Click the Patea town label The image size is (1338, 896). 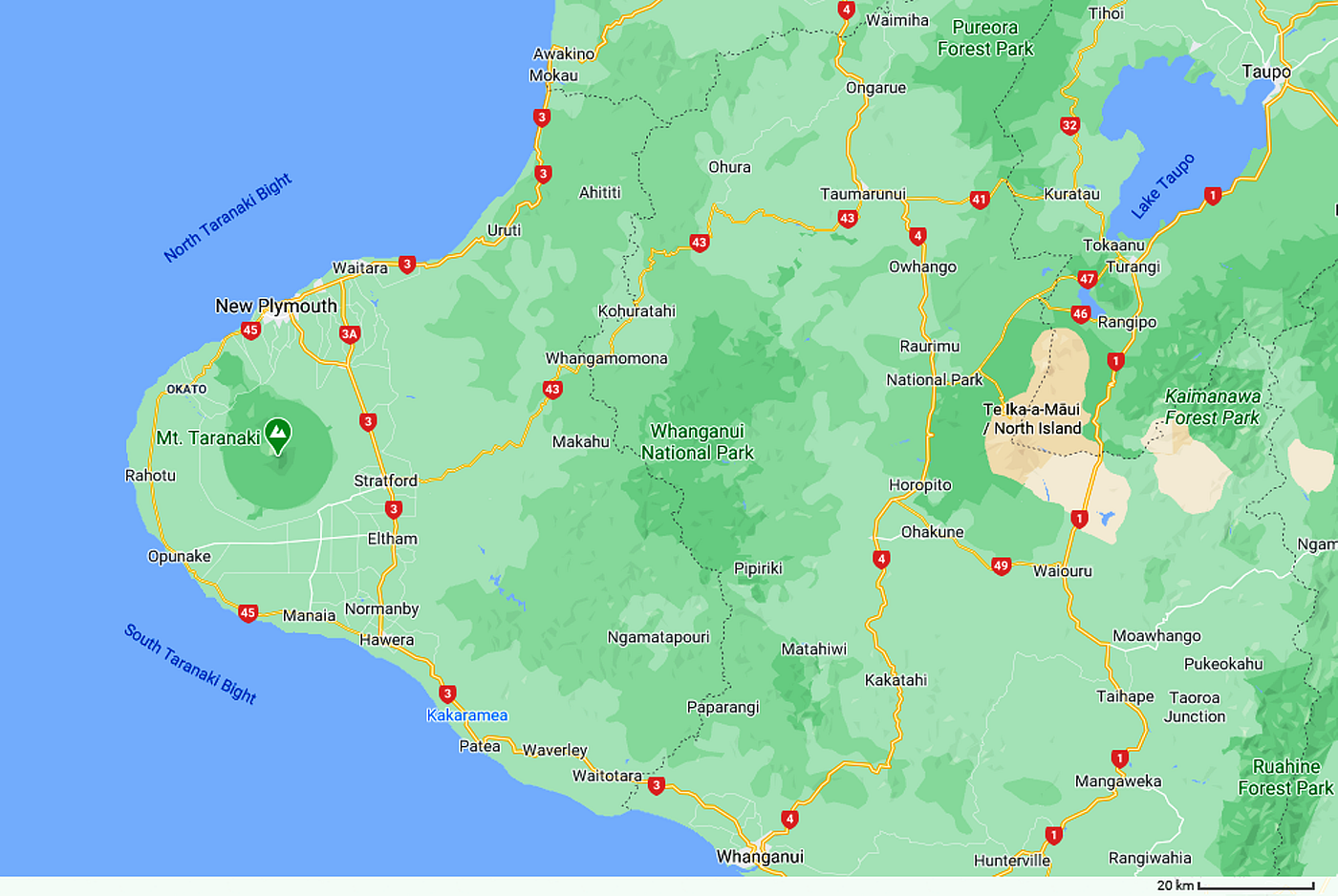(x=480, y=746)
